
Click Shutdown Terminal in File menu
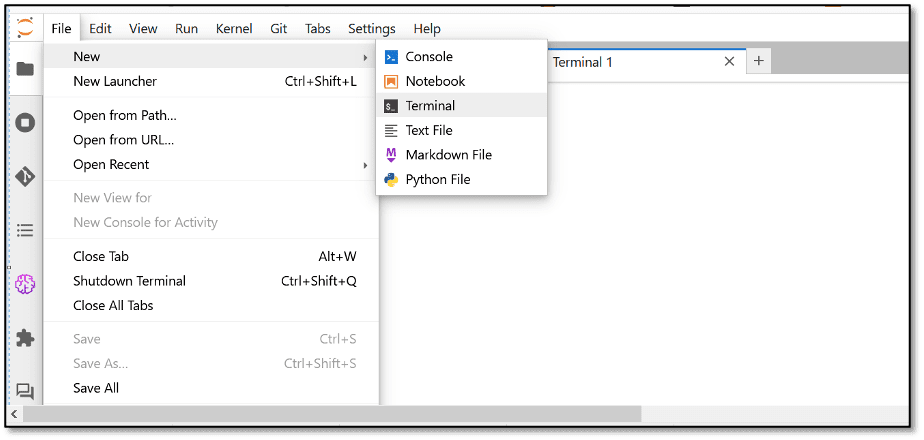[129, 281]
